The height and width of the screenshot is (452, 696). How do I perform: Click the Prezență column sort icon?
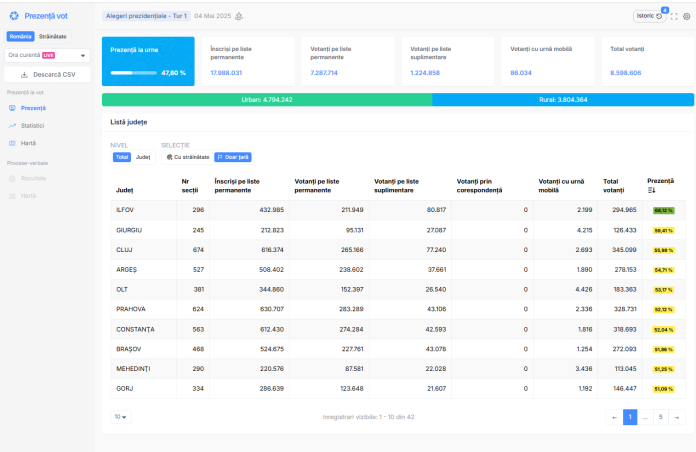click(651, 190)
